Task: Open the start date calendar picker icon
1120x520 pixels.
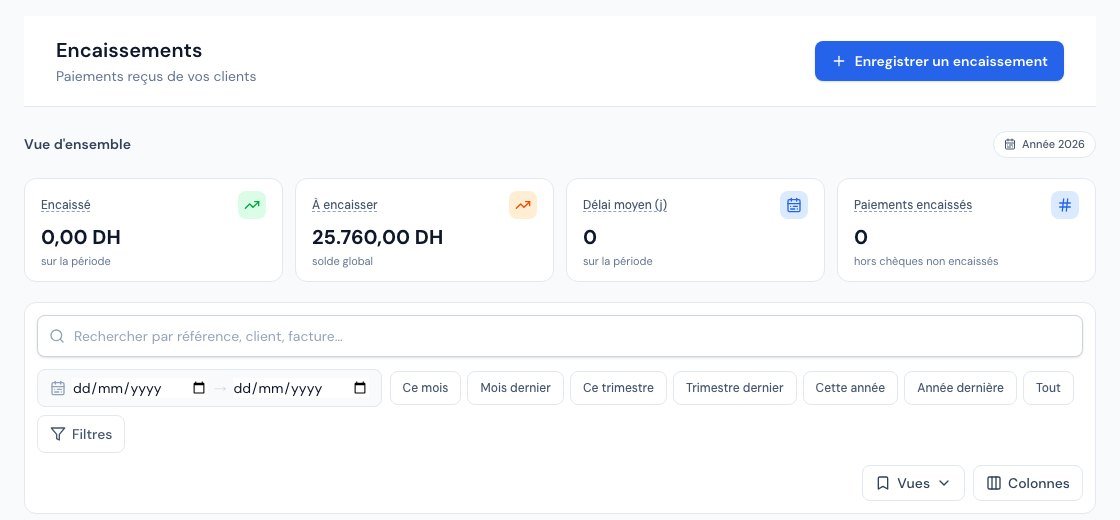Action: pos(199,388)
